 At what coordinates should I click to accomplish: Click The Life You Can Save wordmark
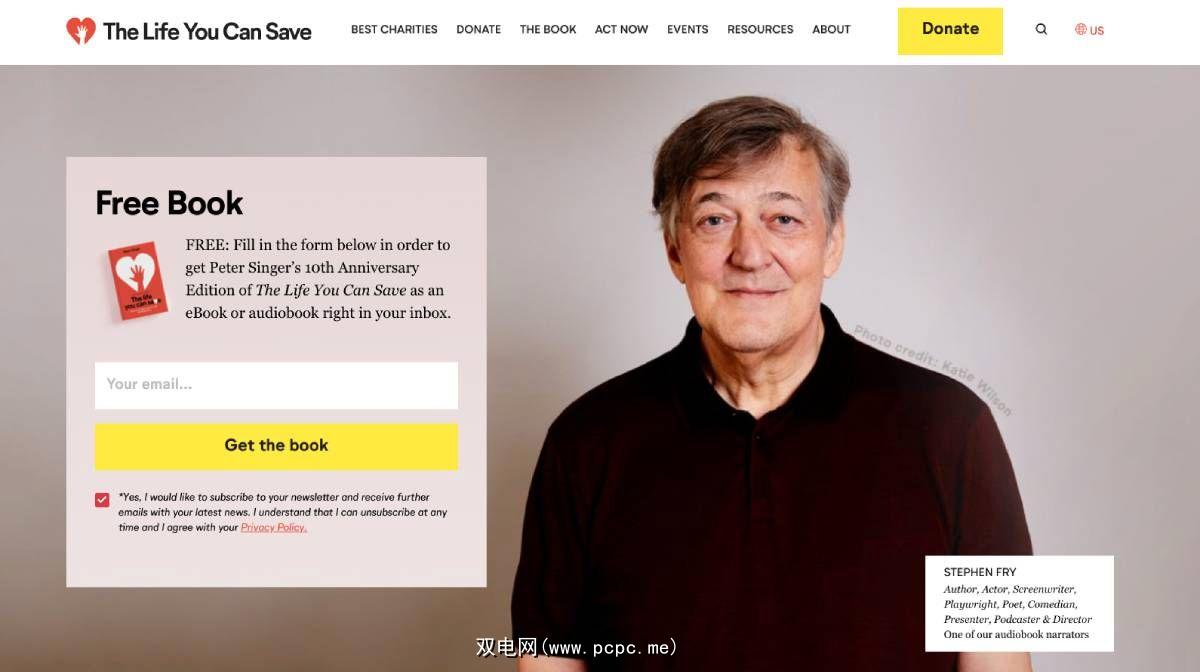point(207,32)
